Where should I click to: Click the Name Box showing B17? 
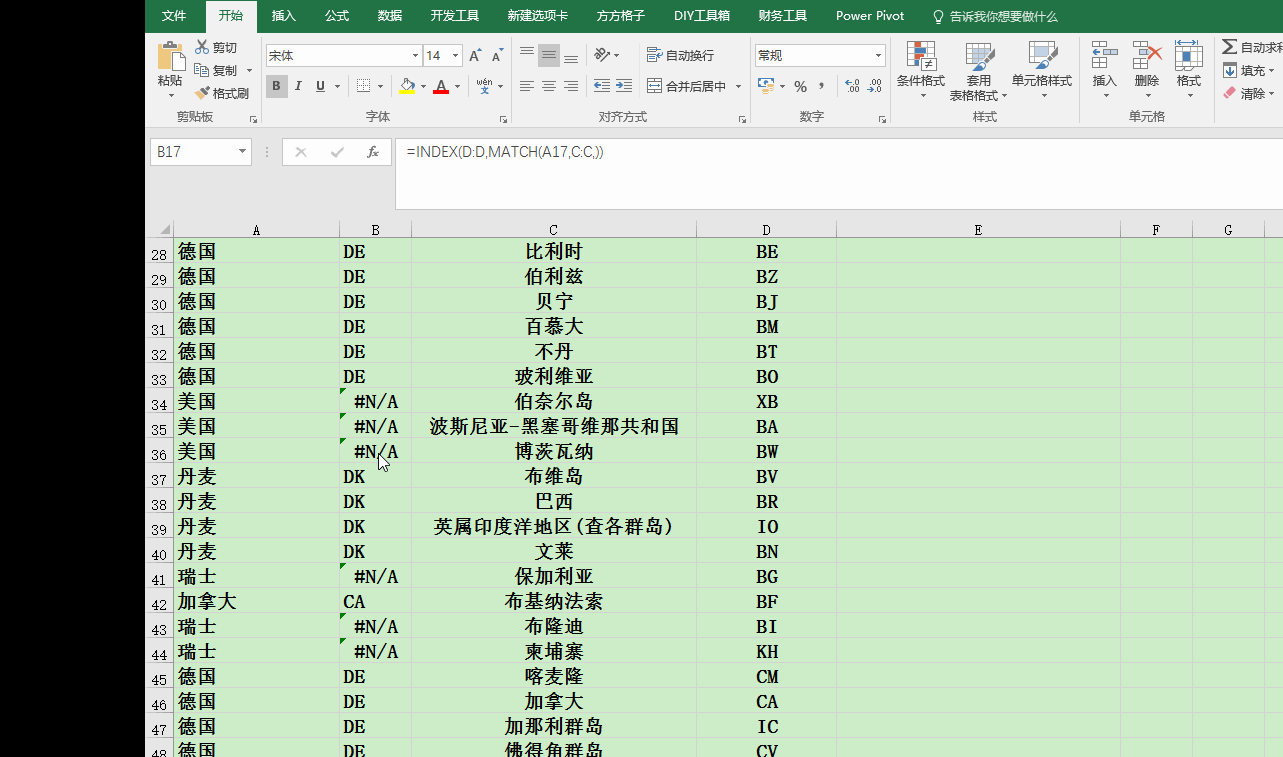pos(193,152)
